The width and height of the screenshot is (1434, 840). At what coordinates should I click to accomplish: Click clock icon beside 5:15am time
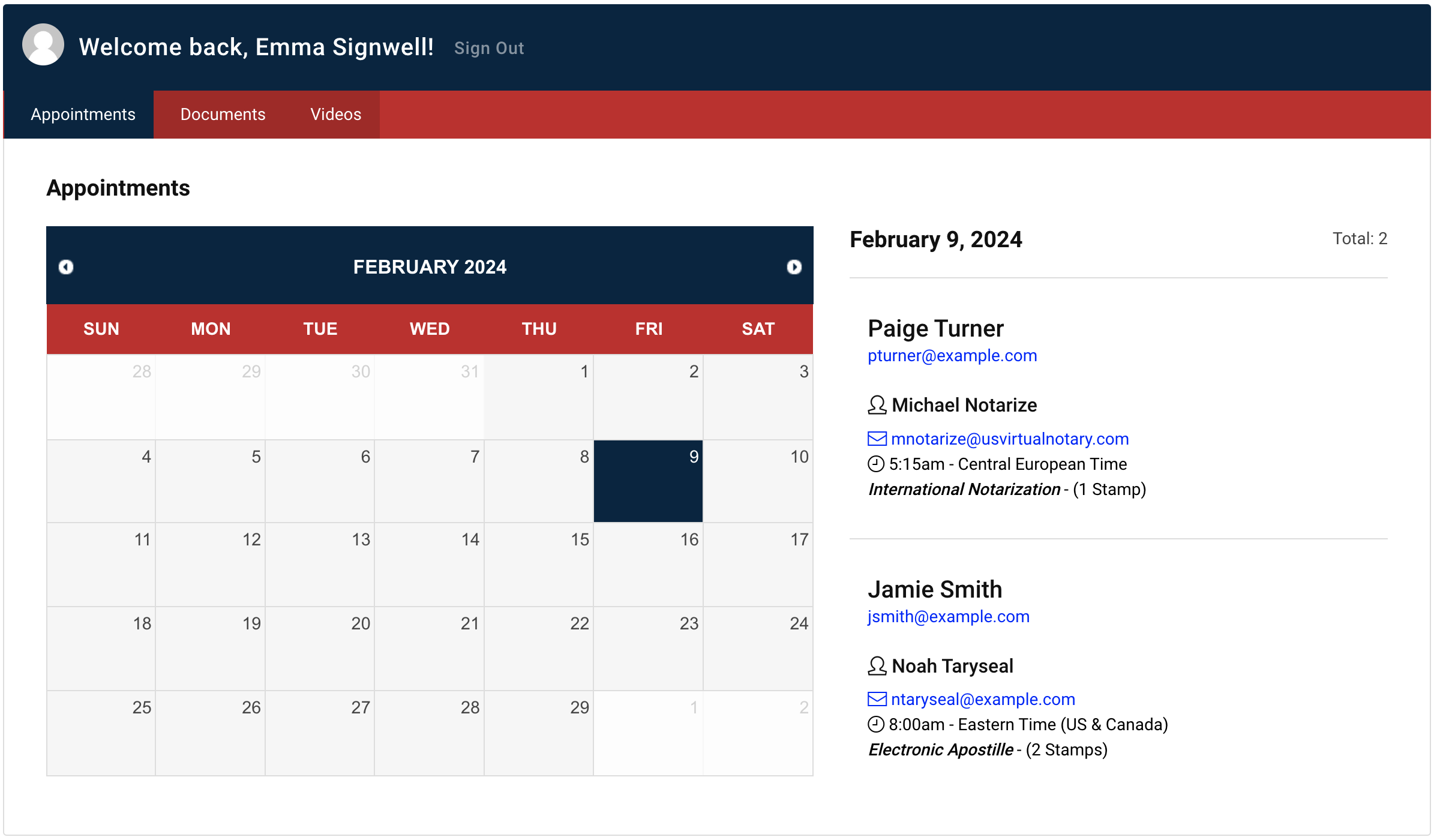pyautogui.click(x=876, y=464)
